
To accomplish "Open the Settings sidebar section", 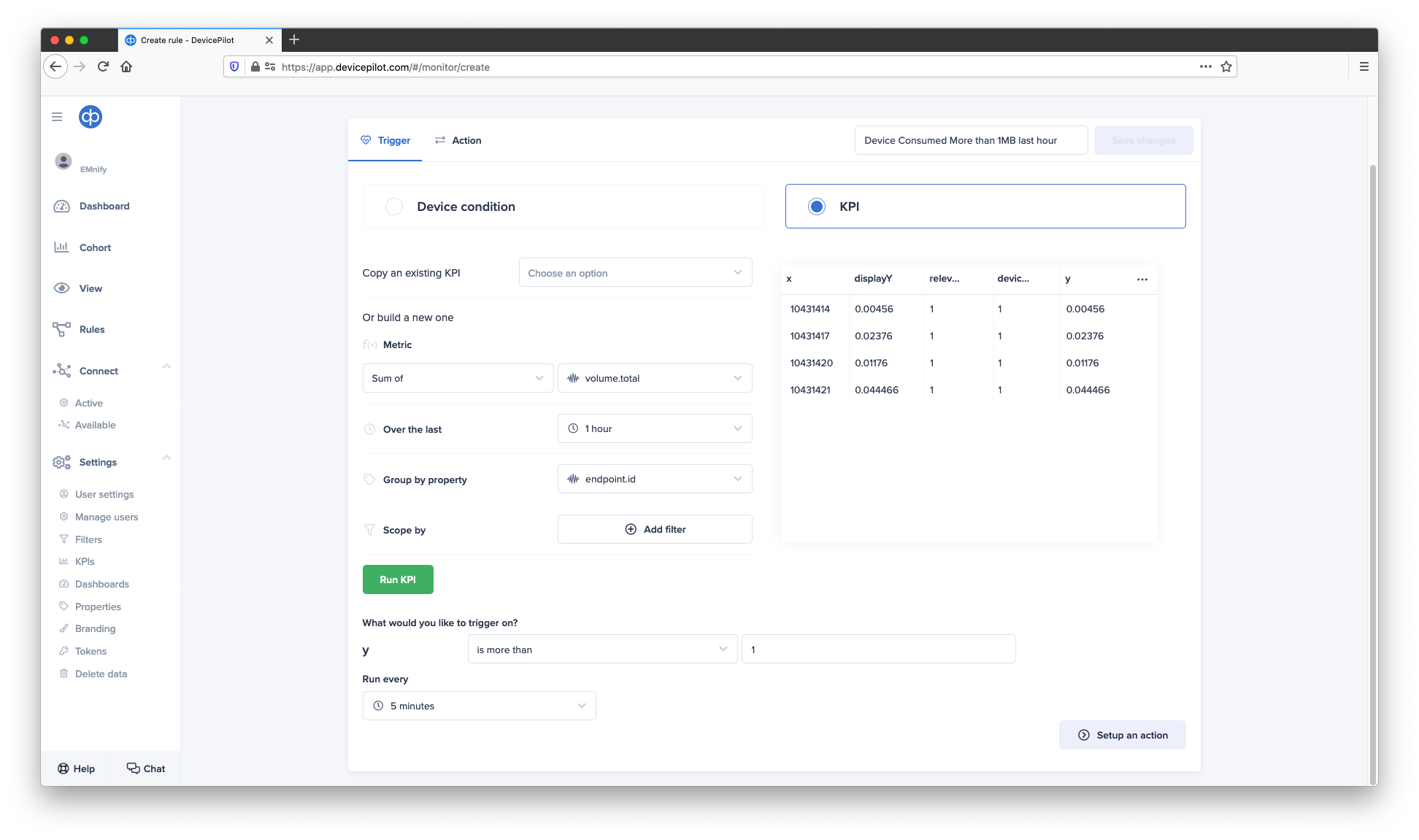I will [x=98, y=462].
